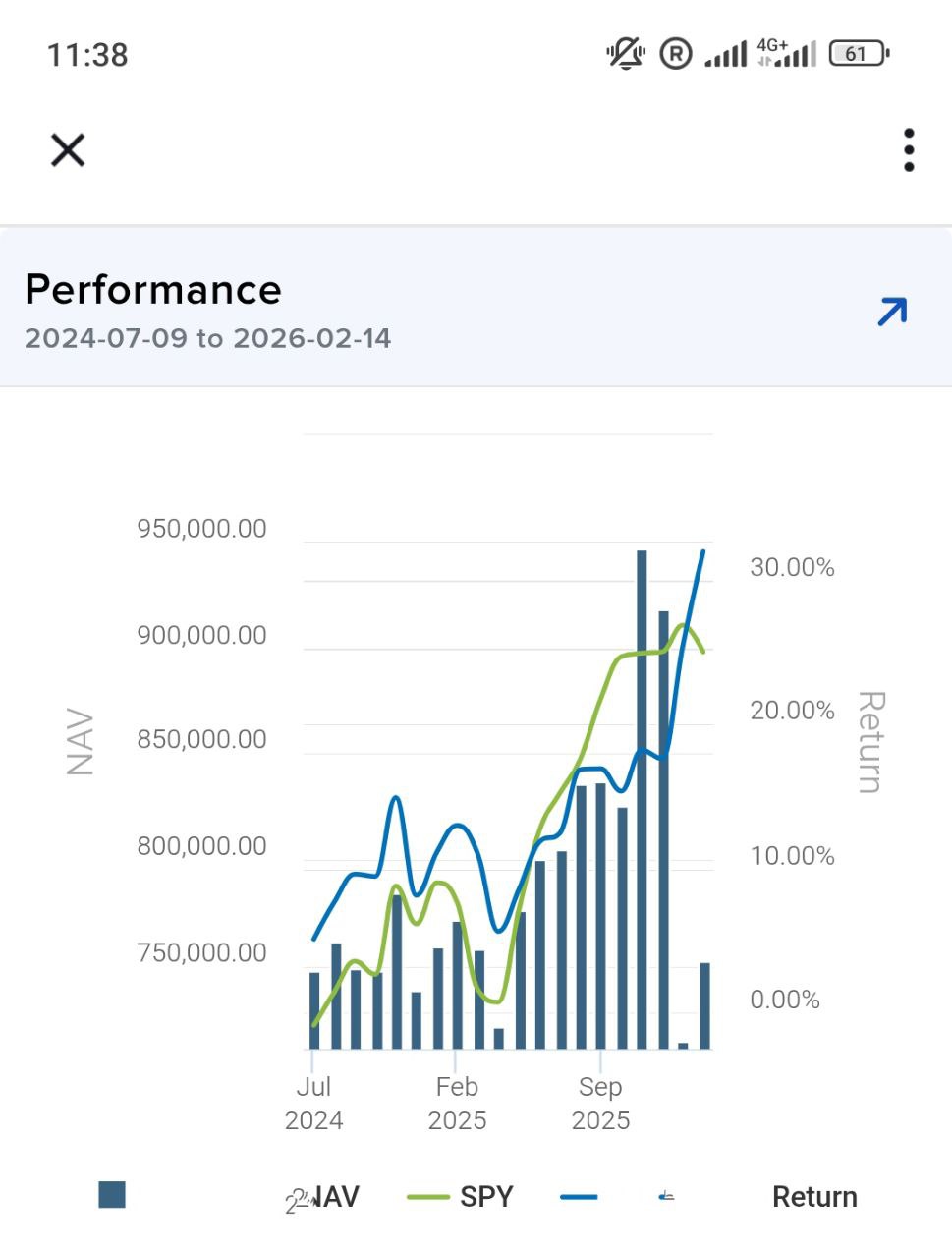Tap the battery indicator icon
952x1258 pixels.
click(x=859, y=53)
